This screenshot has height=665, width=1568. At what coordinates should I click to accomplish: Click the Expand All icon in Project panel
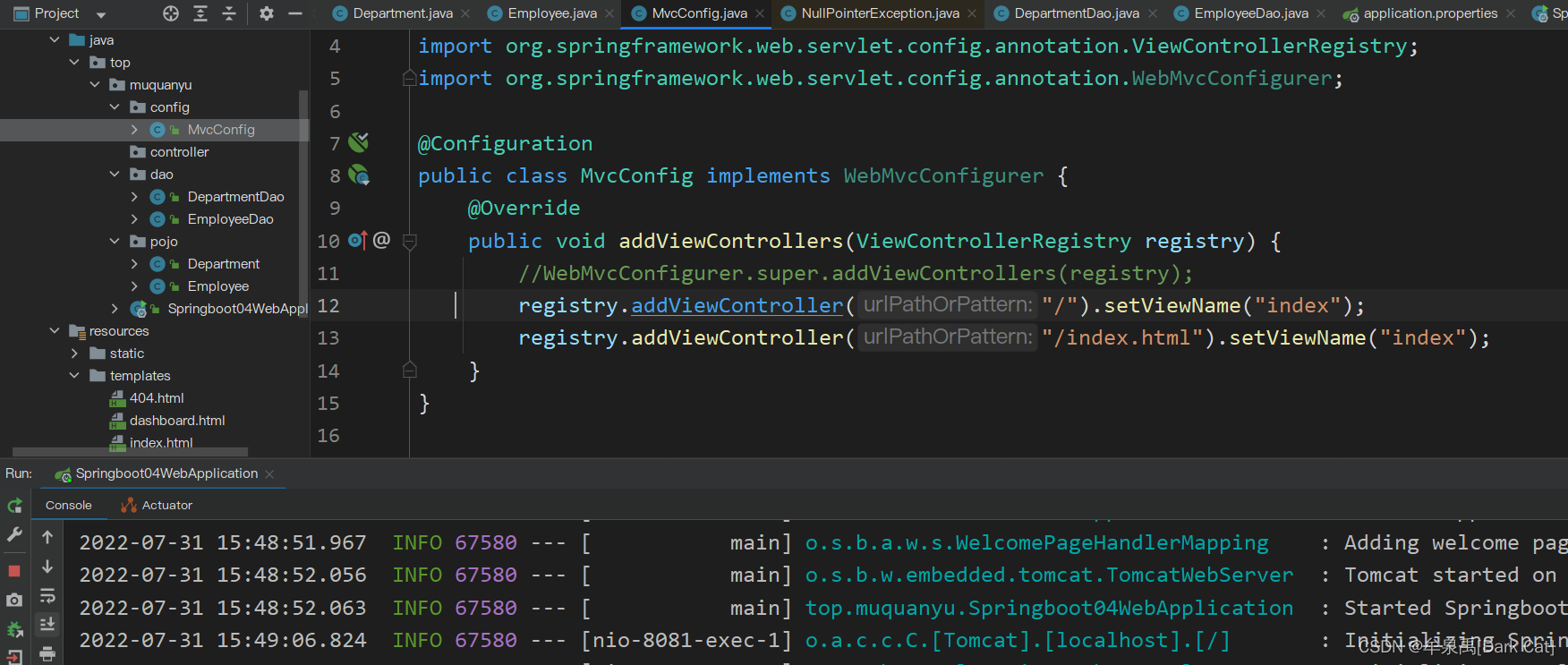(x=200, y=13)
